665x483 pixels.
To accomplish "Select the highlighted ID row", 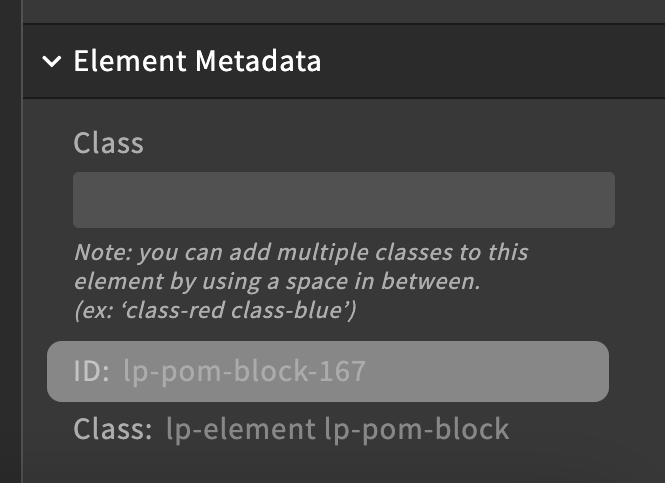I will [x=327, y=372].
